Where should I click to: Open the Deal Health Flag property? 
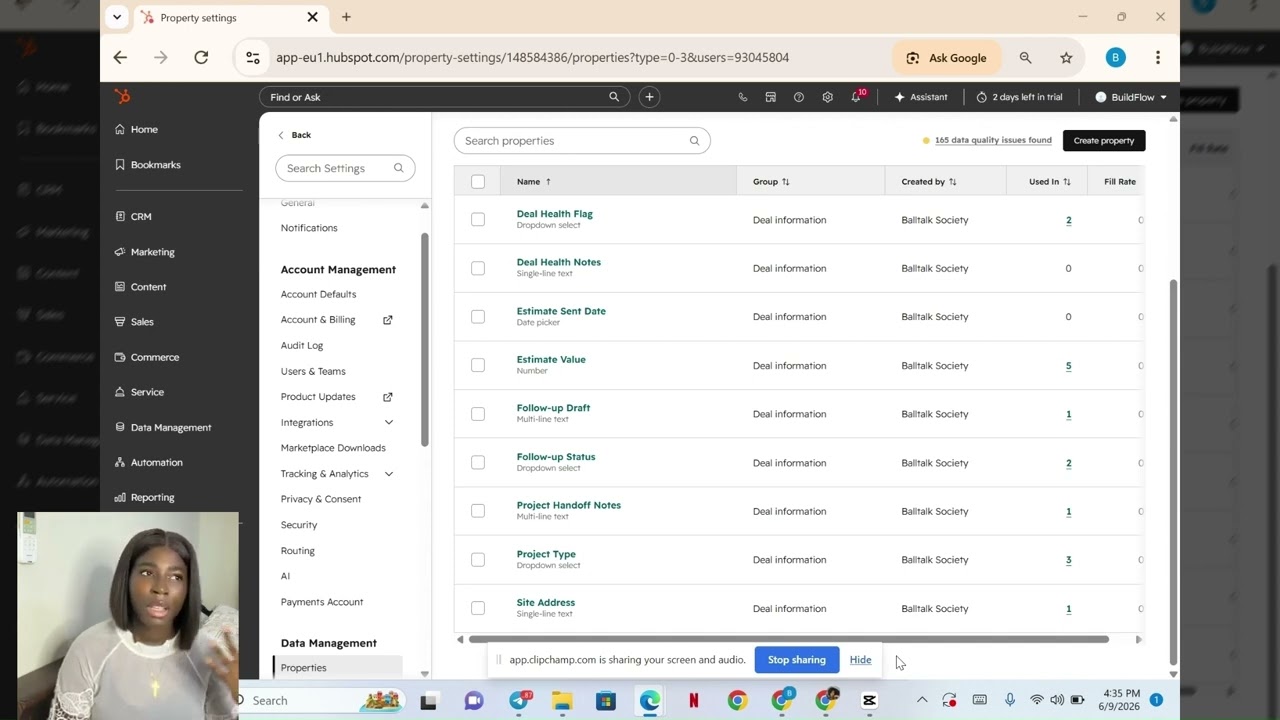pos(555,214)
